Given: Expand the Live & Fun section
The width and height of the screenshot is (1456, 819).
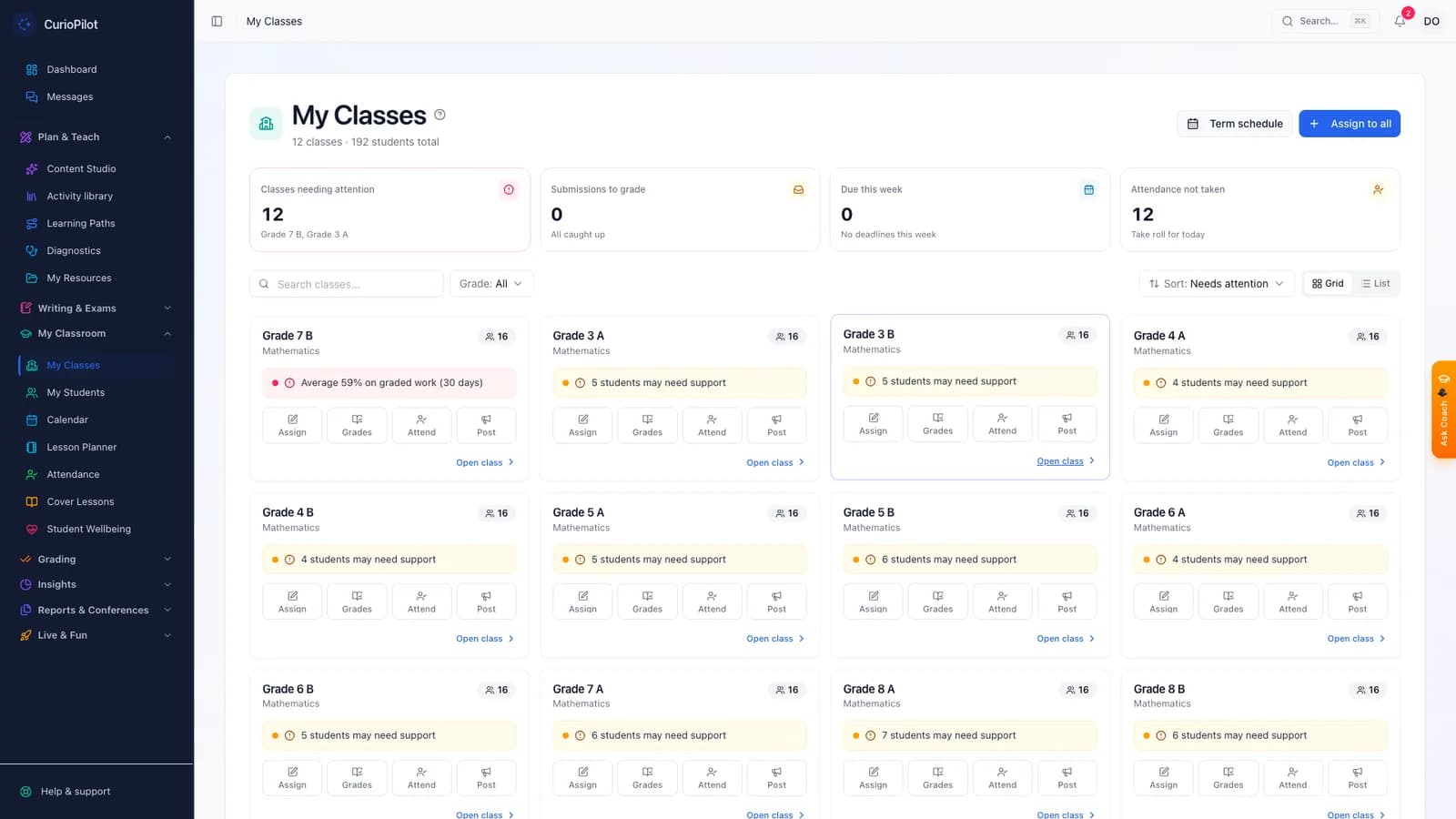Looking at the screenshot, I should (96, 636).
